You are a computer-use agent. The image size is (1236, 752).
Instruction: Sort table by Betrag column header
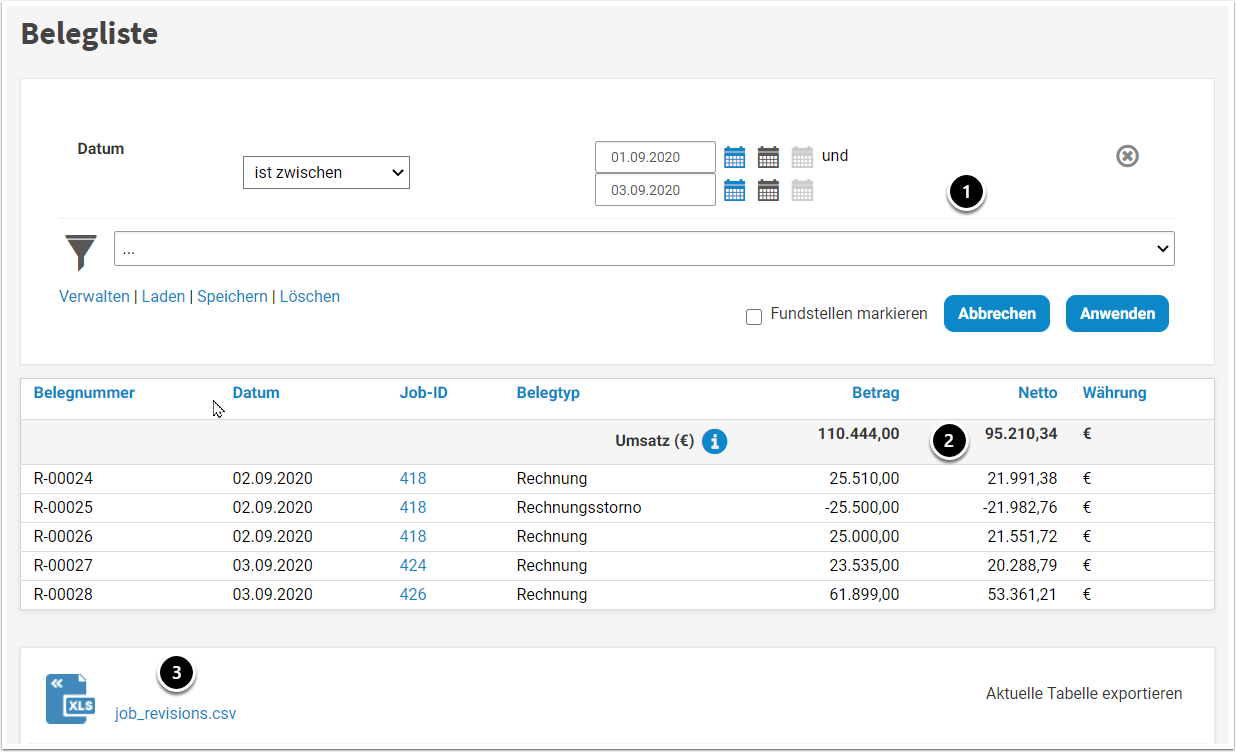pyautogui.click(x=875, y=393)
